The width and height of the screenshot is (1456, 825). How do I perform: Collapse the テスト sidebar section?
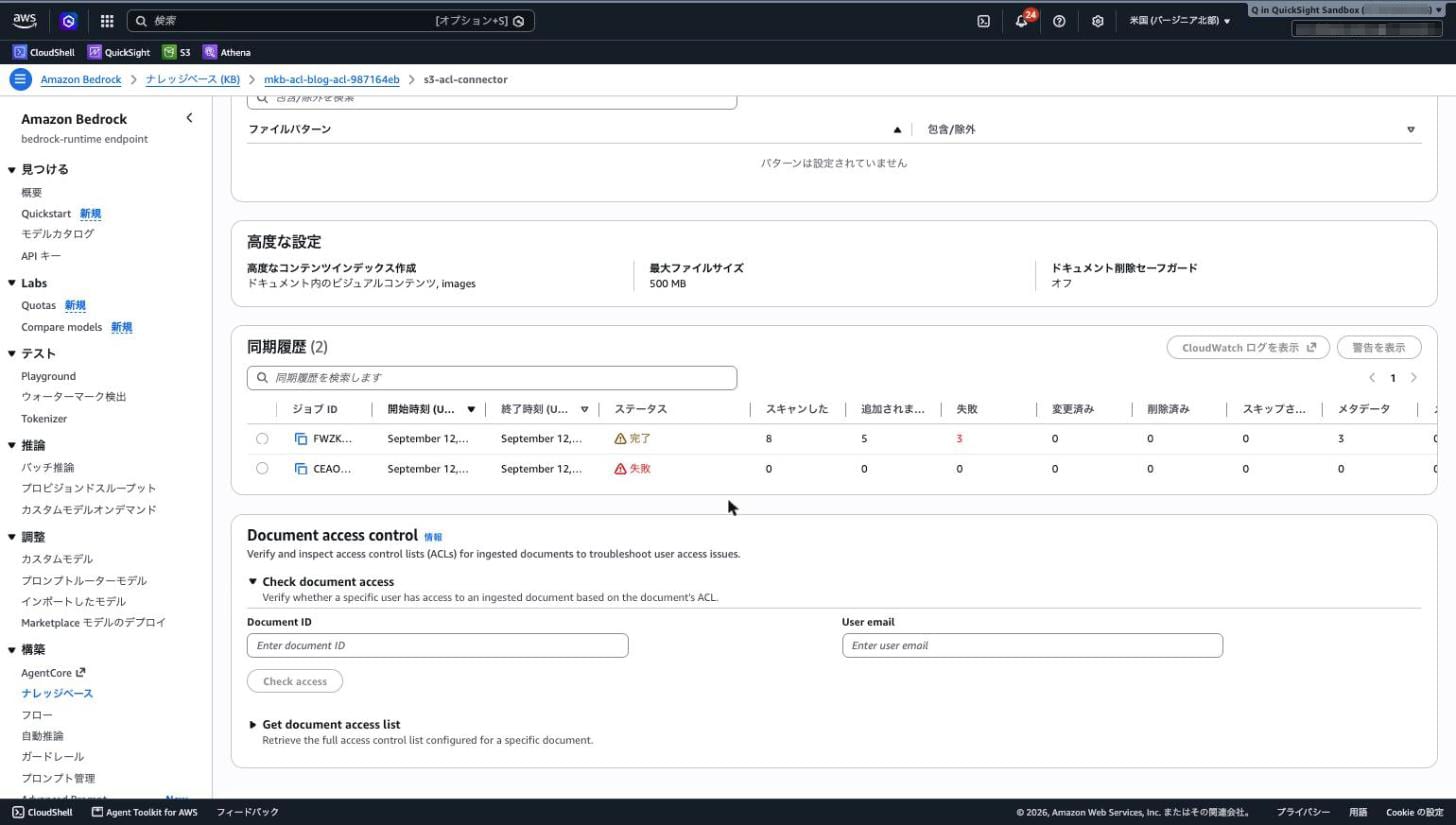(12, 354)
